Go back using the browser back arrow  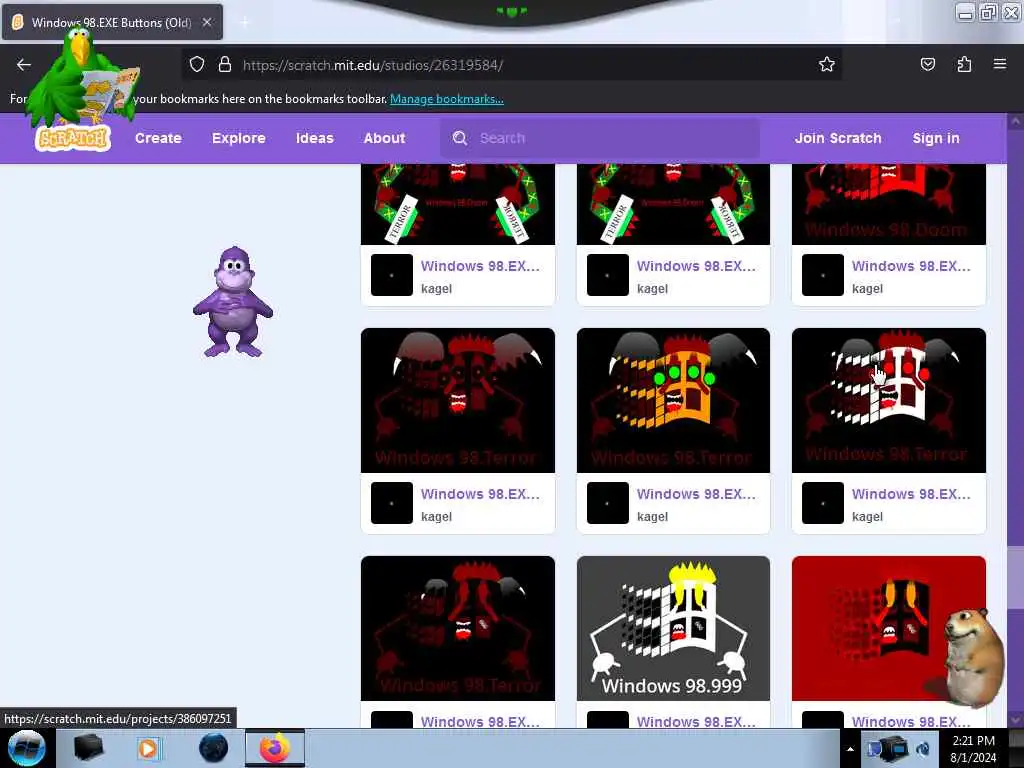(x=24, y=65)
